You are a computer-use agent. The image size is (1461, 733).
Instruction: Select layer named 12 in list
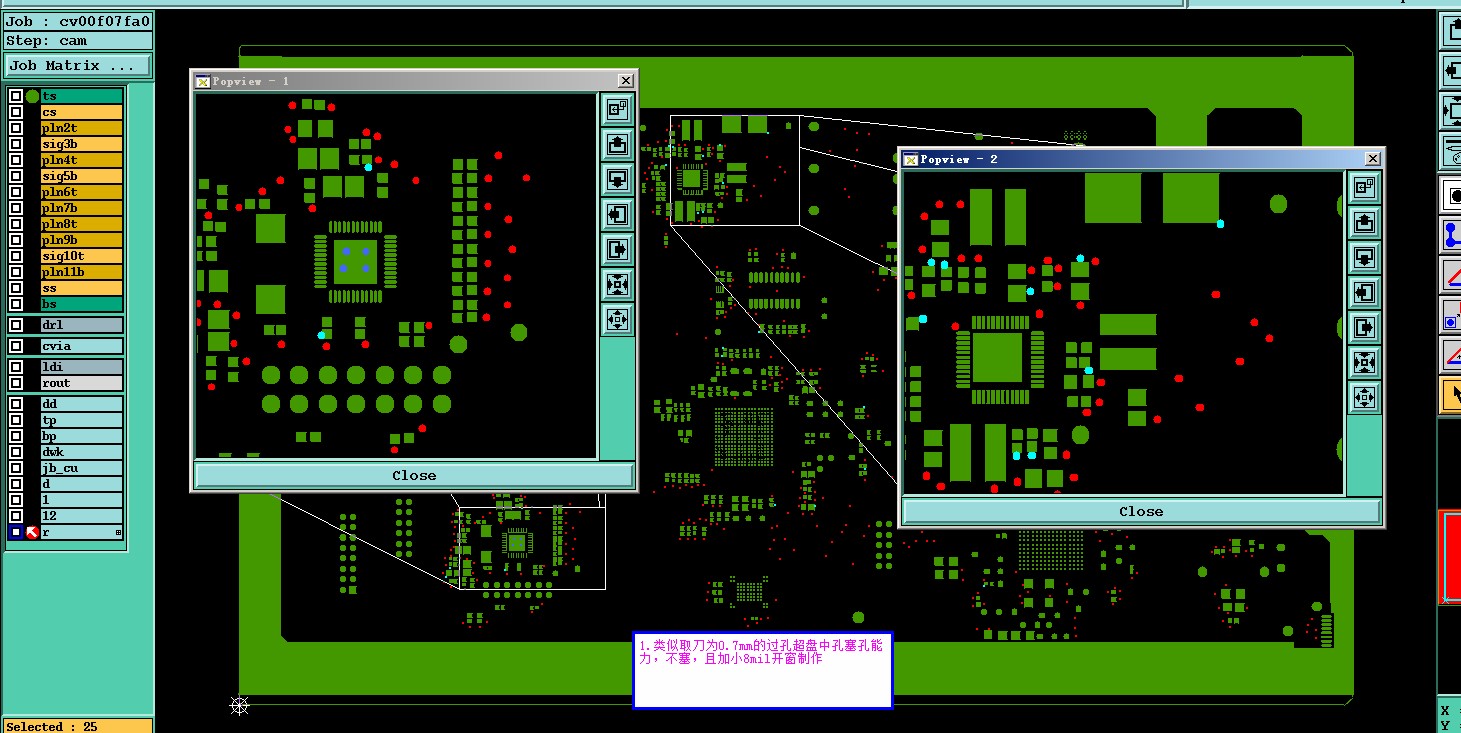pyautogui.click(x=82, y=516)
